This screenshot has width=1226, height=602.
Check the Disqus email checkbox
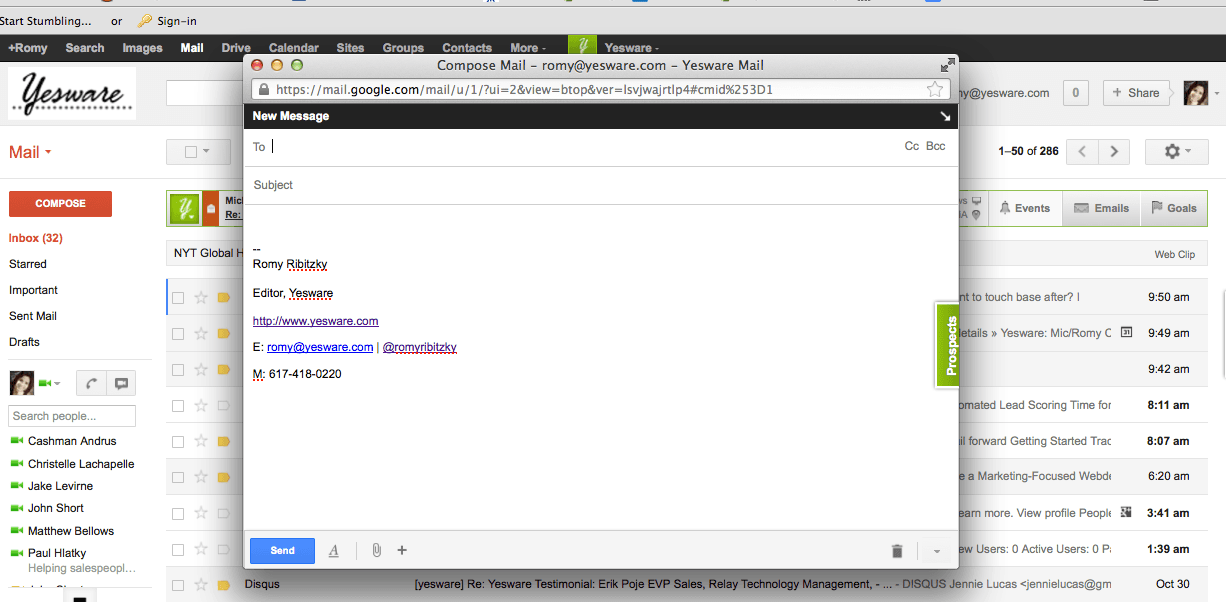pos(178,584)
